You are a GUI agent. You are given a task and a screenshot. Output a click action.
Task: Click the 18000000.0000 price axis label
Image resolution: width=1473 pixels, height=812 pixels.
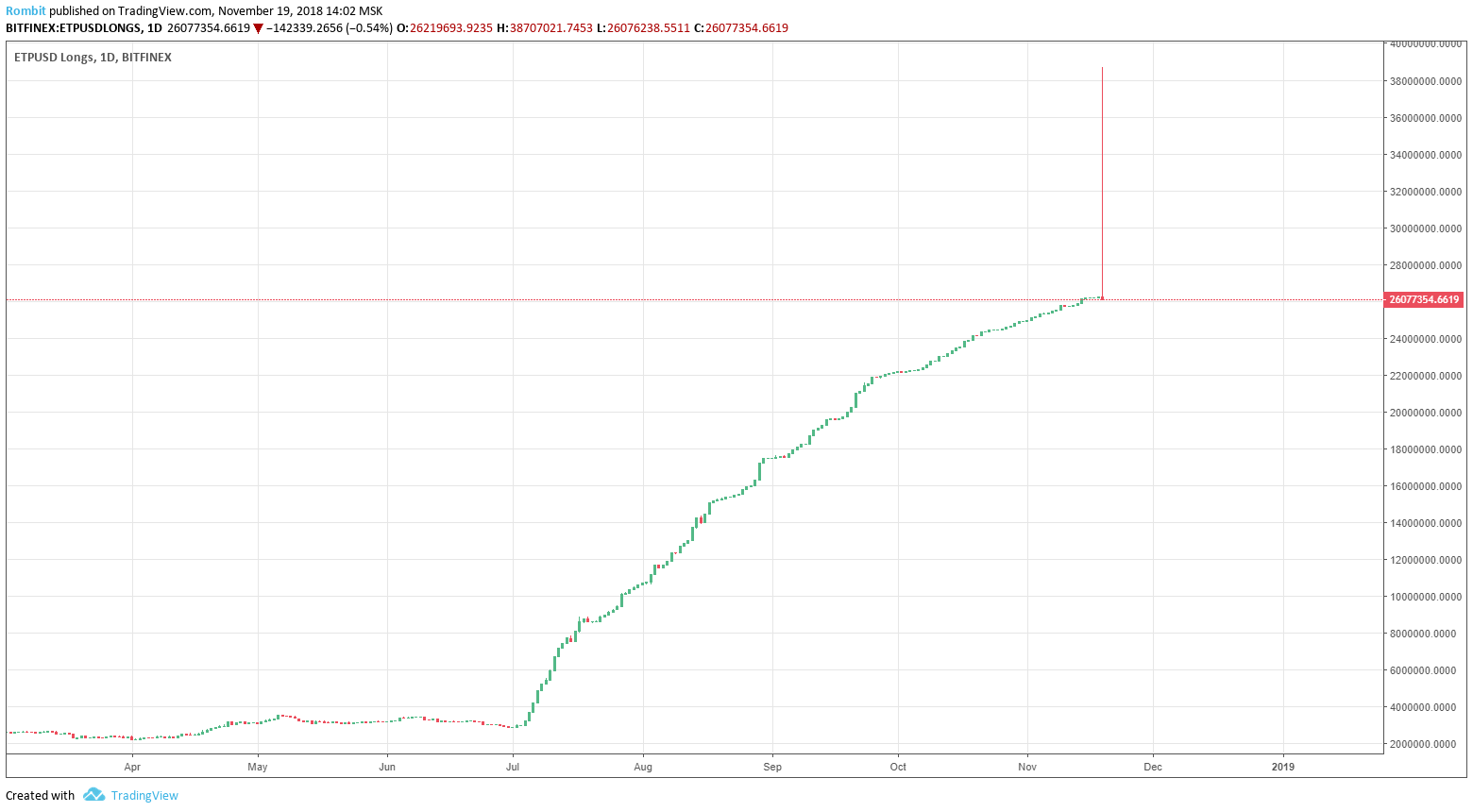pyautogui.click(x=1426, y=449)
